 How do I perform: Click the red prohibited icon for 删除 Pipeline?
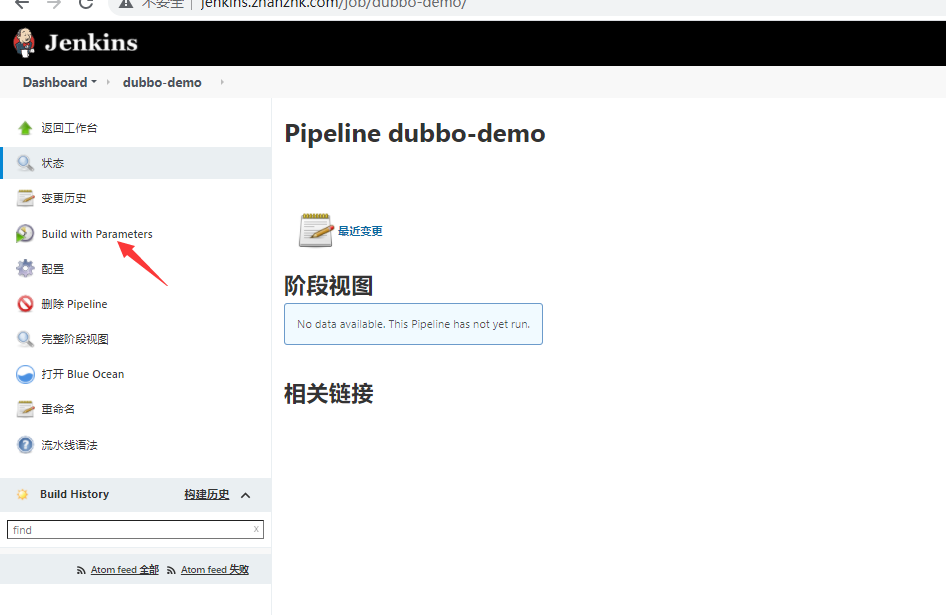point(25,304)
